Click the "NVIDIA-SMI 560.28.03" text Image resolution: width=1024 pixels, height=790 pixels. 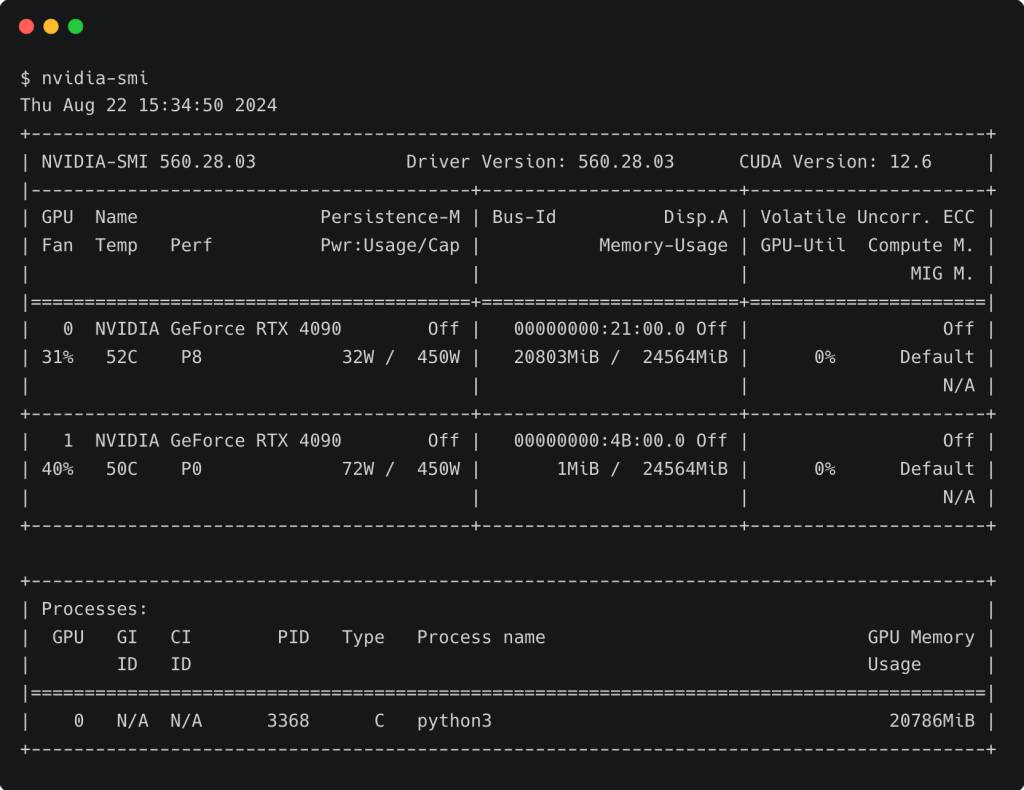click(149, 162)
